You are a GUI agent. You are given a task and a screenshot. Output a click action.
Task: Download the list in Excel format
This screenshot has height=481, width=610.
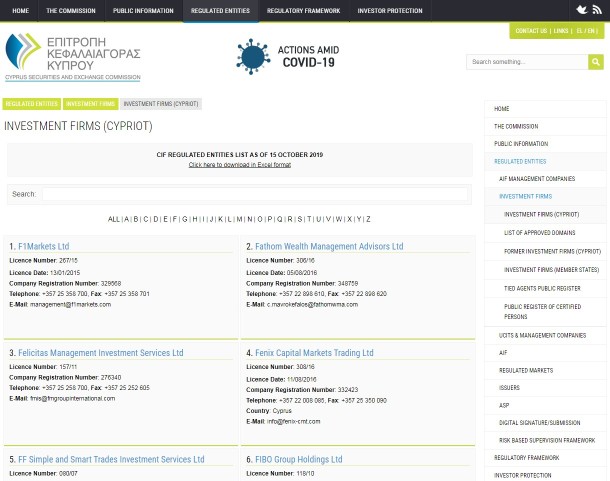pos(240,165)
